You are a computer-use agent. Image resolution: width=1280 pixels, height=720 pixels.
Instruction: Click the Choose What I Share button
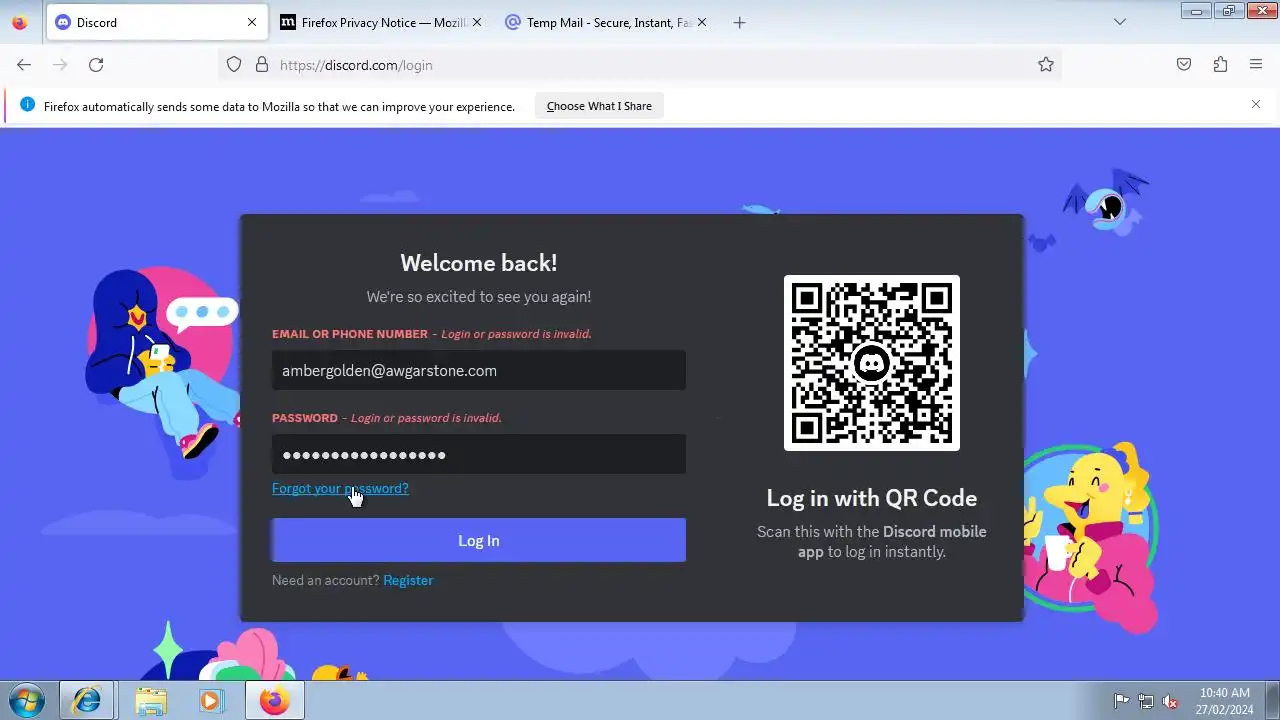click(x=599, y=106)
